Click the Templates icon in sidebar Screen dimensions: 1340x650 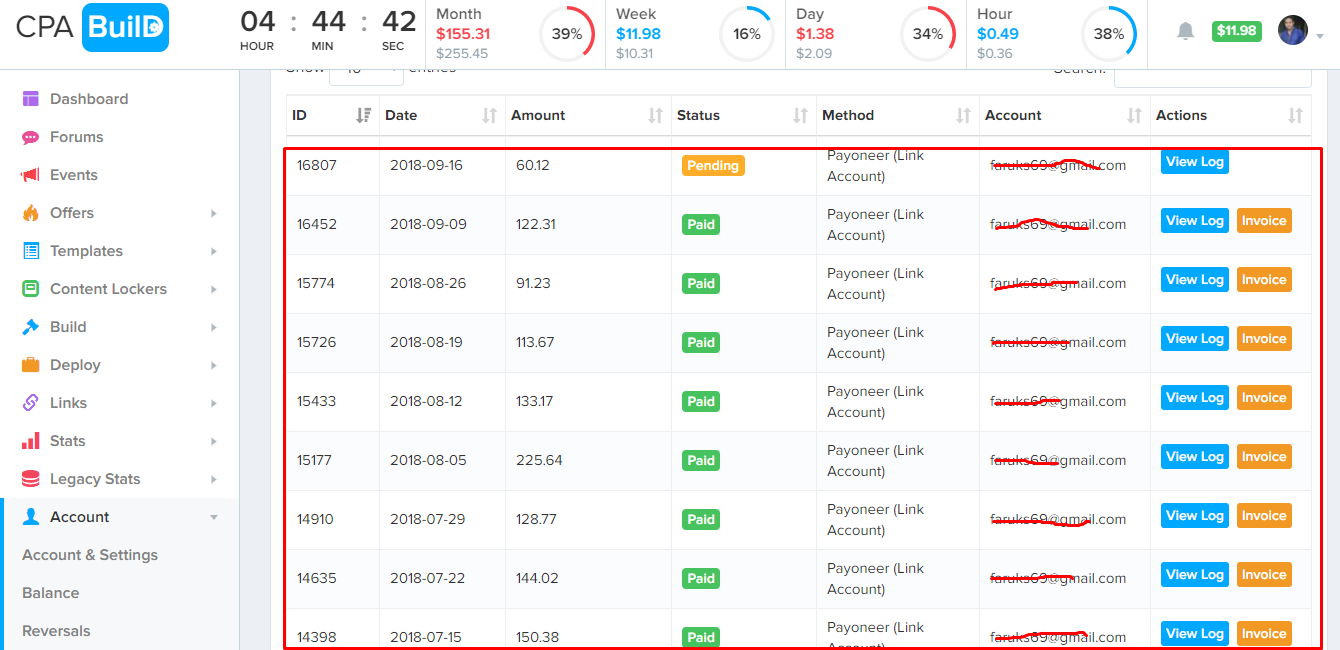pos(31,251)
